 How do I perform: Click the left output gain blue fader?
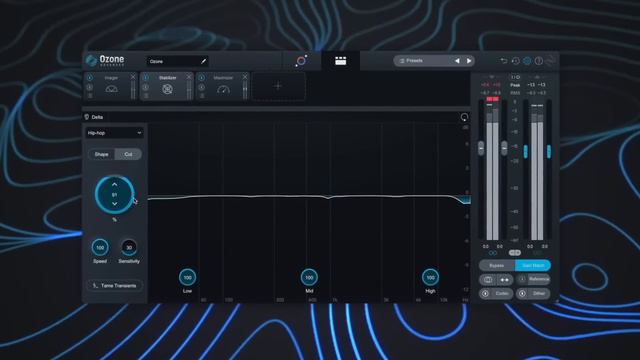coord(526,151)
